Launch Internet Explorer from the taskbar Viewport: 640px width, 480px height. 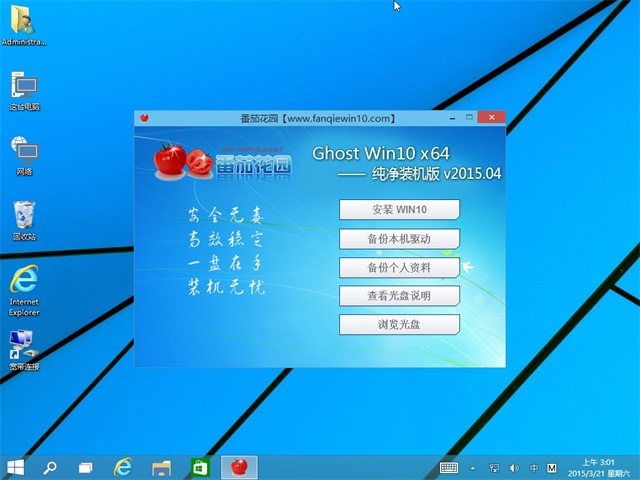122,467
